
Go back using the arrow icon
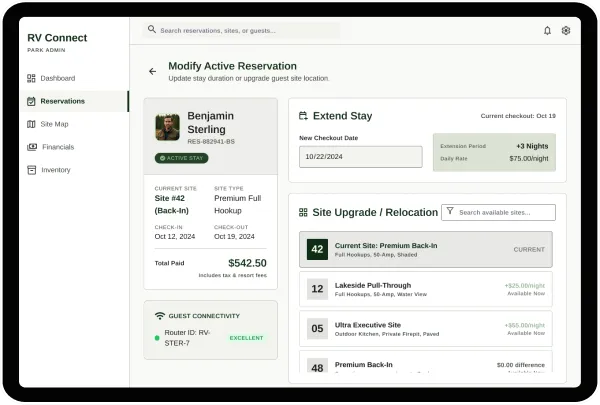152,71
